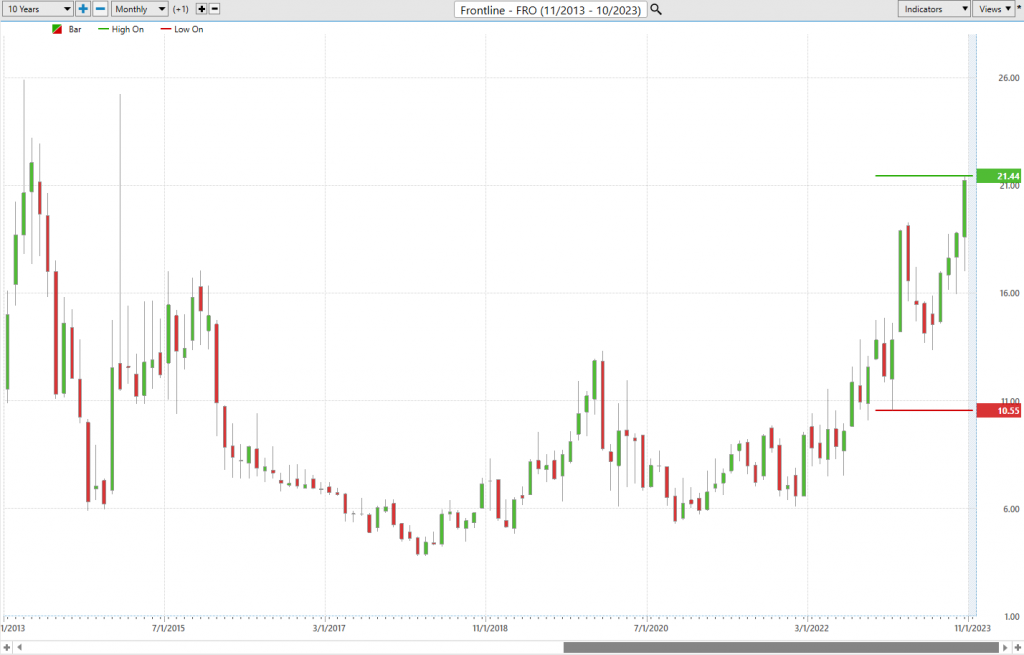Click the blue plus button to increase the time range

tap(83, 9)
